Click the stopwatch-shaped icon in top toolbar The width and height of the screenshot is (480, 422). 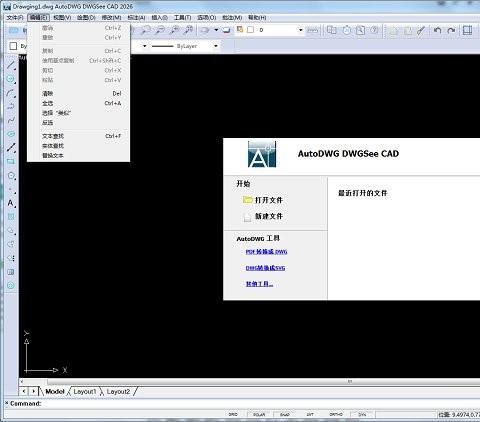(347, 30)
